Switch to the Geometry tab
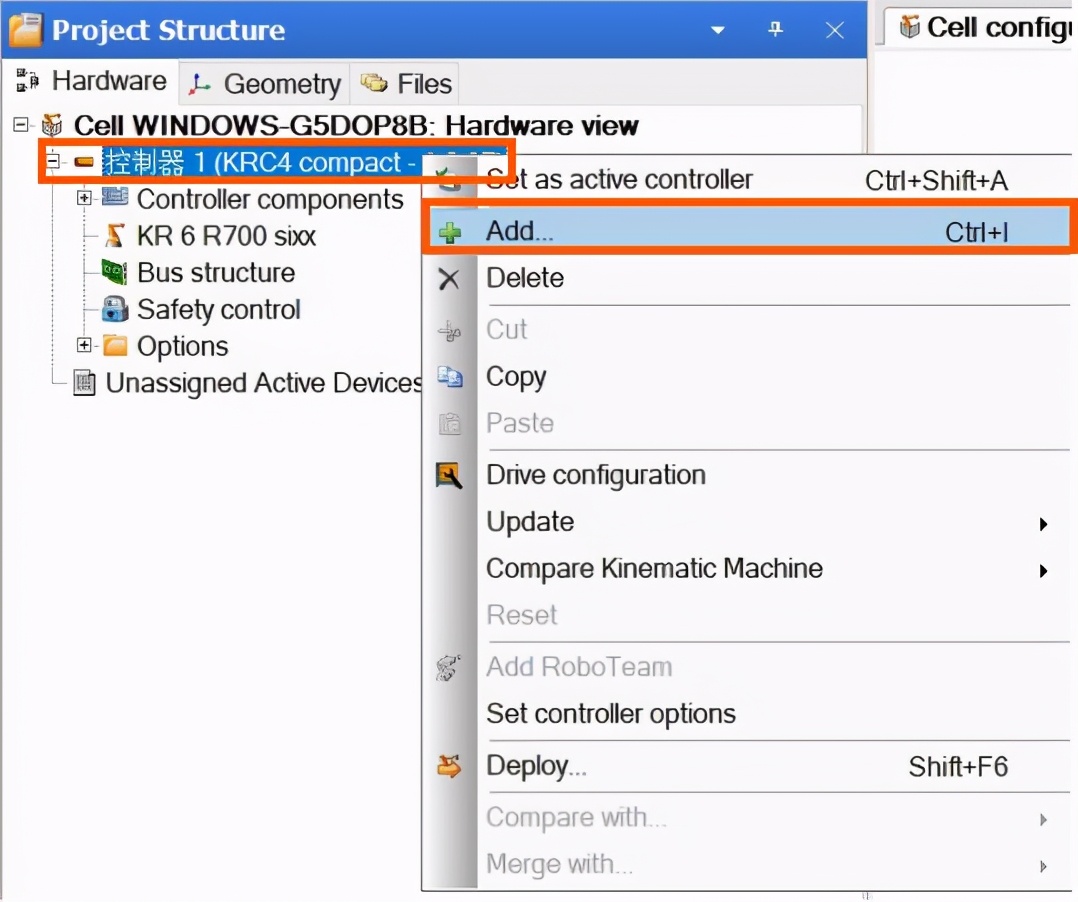 (265, 84)
